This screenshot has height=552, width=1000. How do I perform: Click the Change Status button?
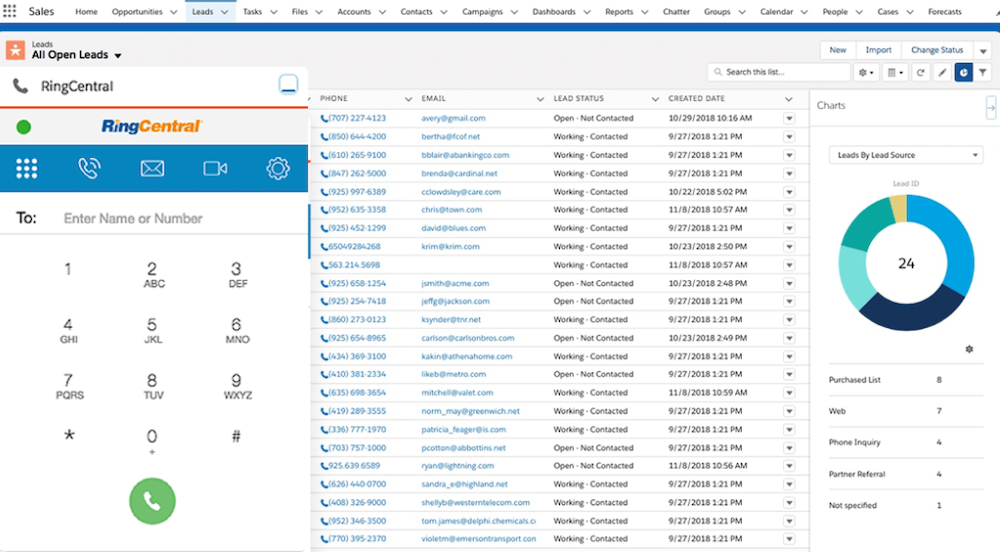coord(937,50)
